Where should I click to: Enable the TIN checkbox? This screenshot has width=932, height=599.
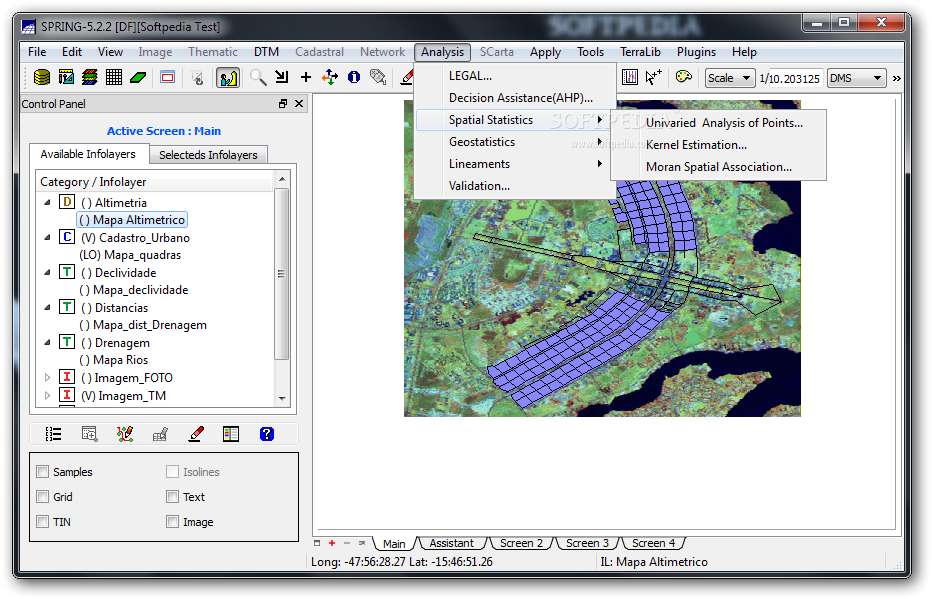pyautogui.click(x=43, y=522)
